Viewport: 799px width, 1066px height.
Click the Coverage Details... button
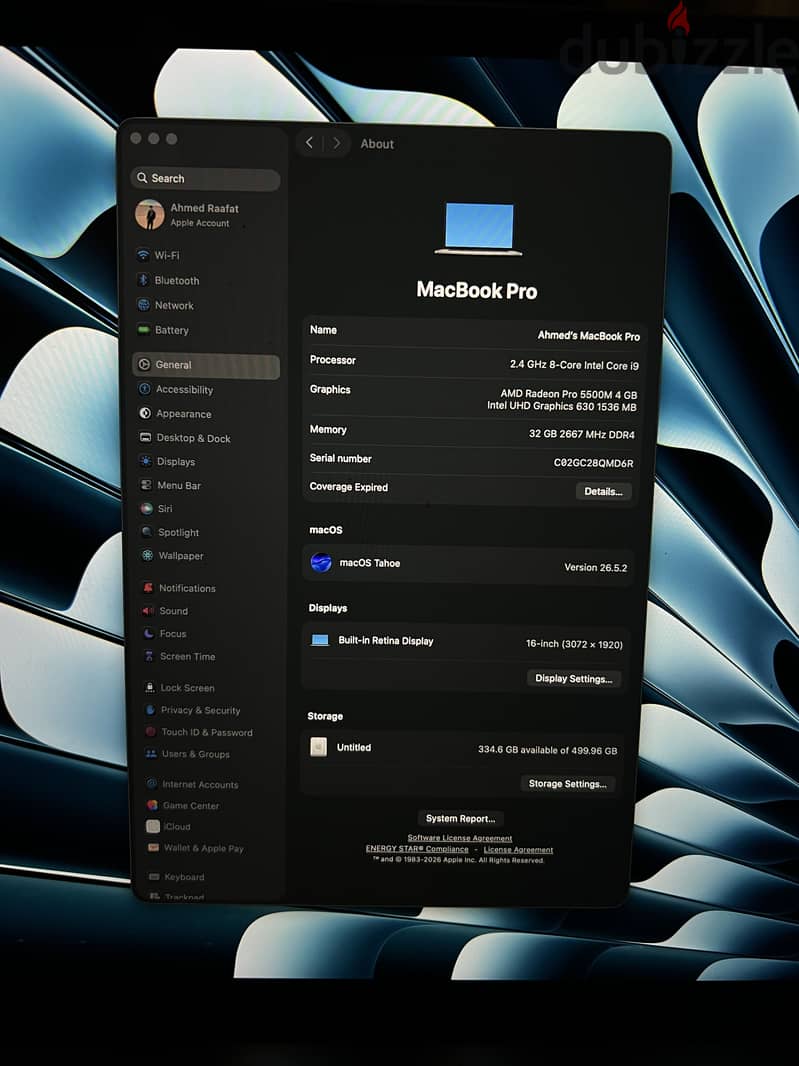point(603,491)
